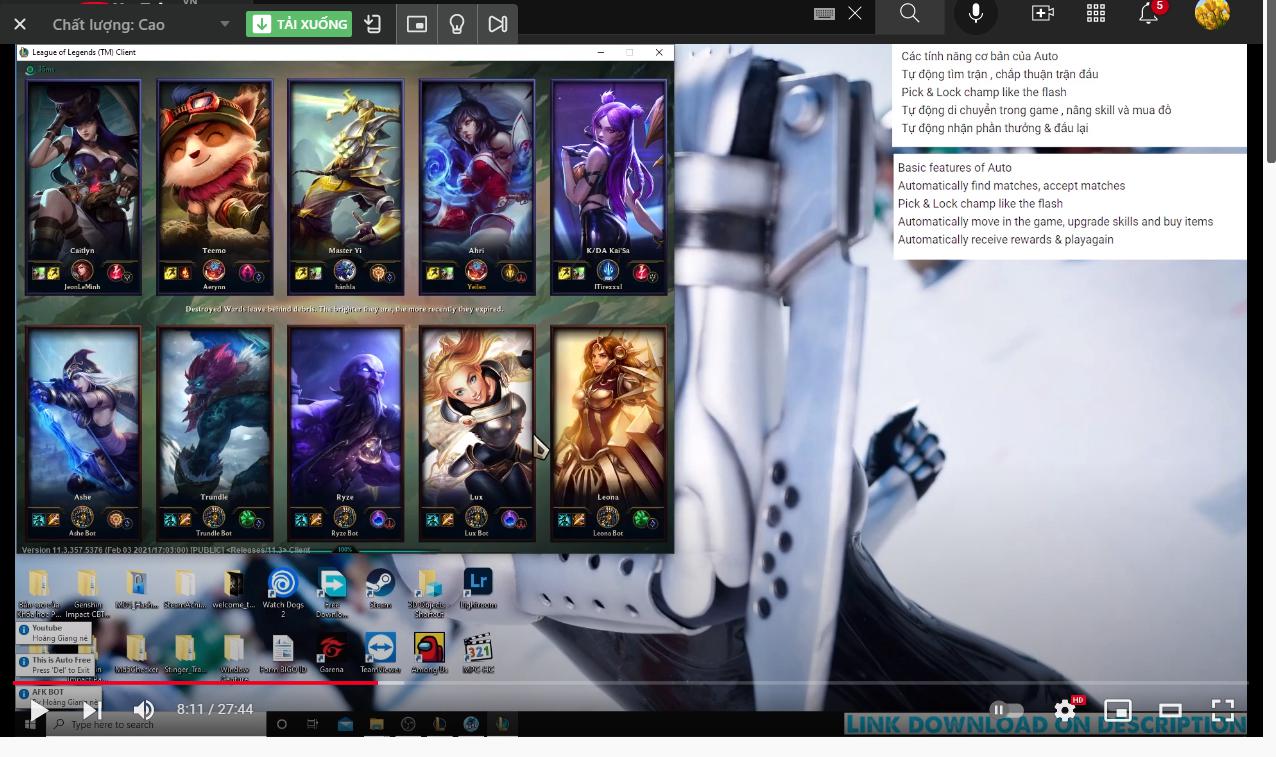The height and width of the screenshot is (757, 1276).
Task: Close the download quality toolbar
Action: point(20,24)
